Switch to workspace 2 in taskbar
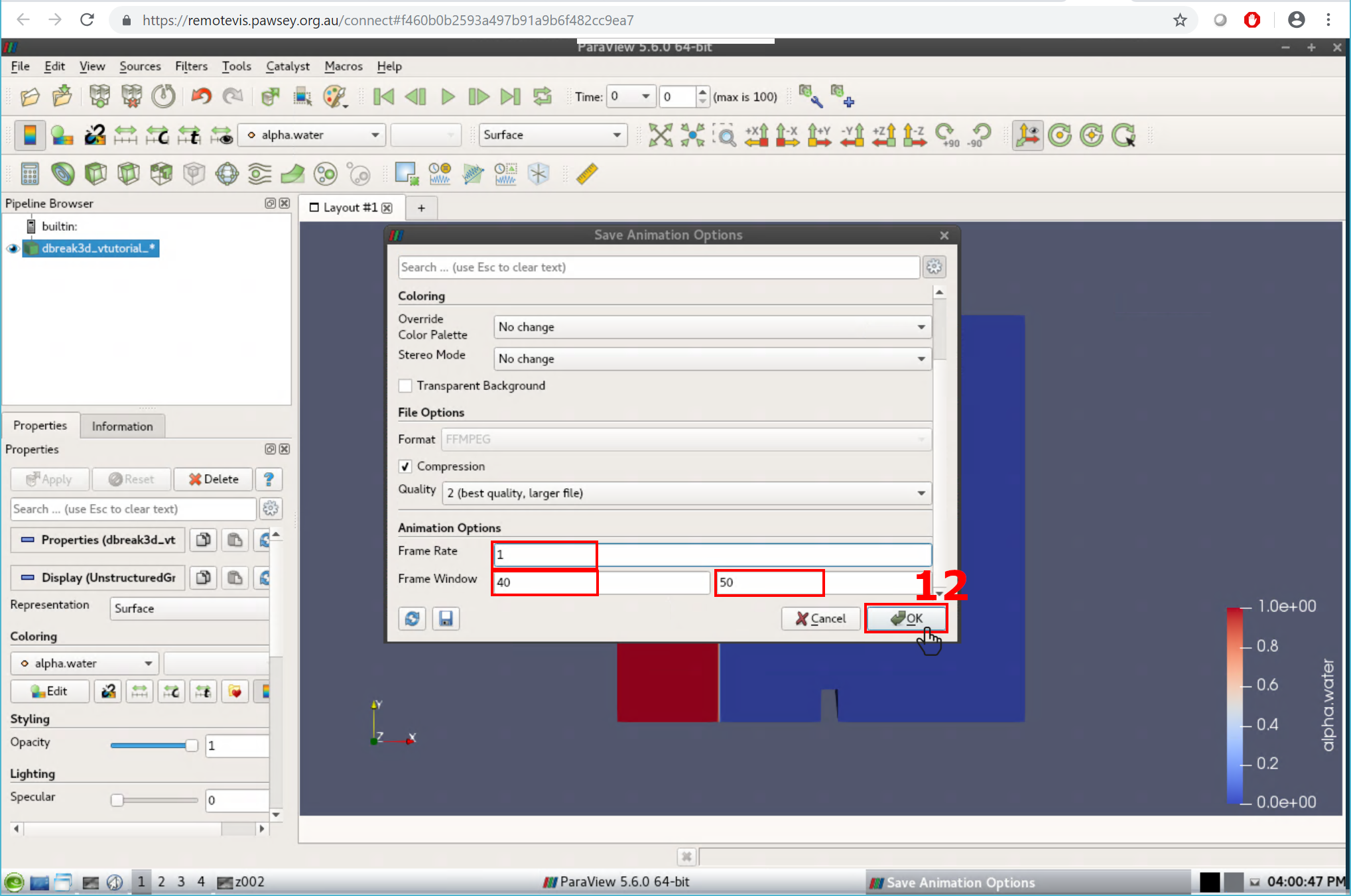 click(161, 882)
